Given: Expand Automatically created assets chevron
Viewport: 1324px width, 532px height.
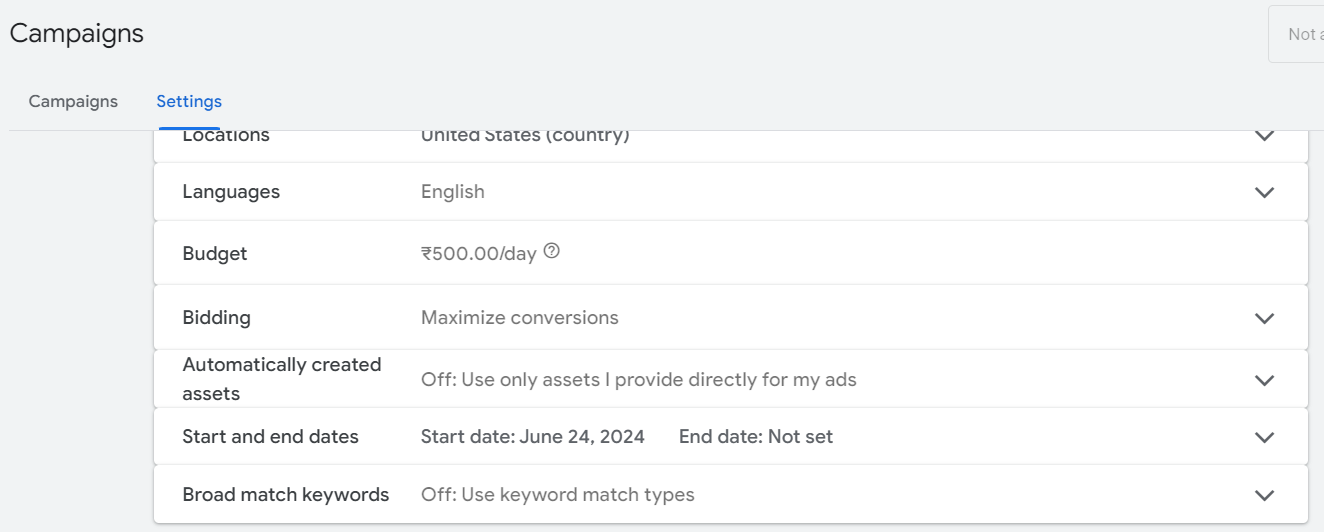Looking at the screenshot, I should (x=1264, y=380).
